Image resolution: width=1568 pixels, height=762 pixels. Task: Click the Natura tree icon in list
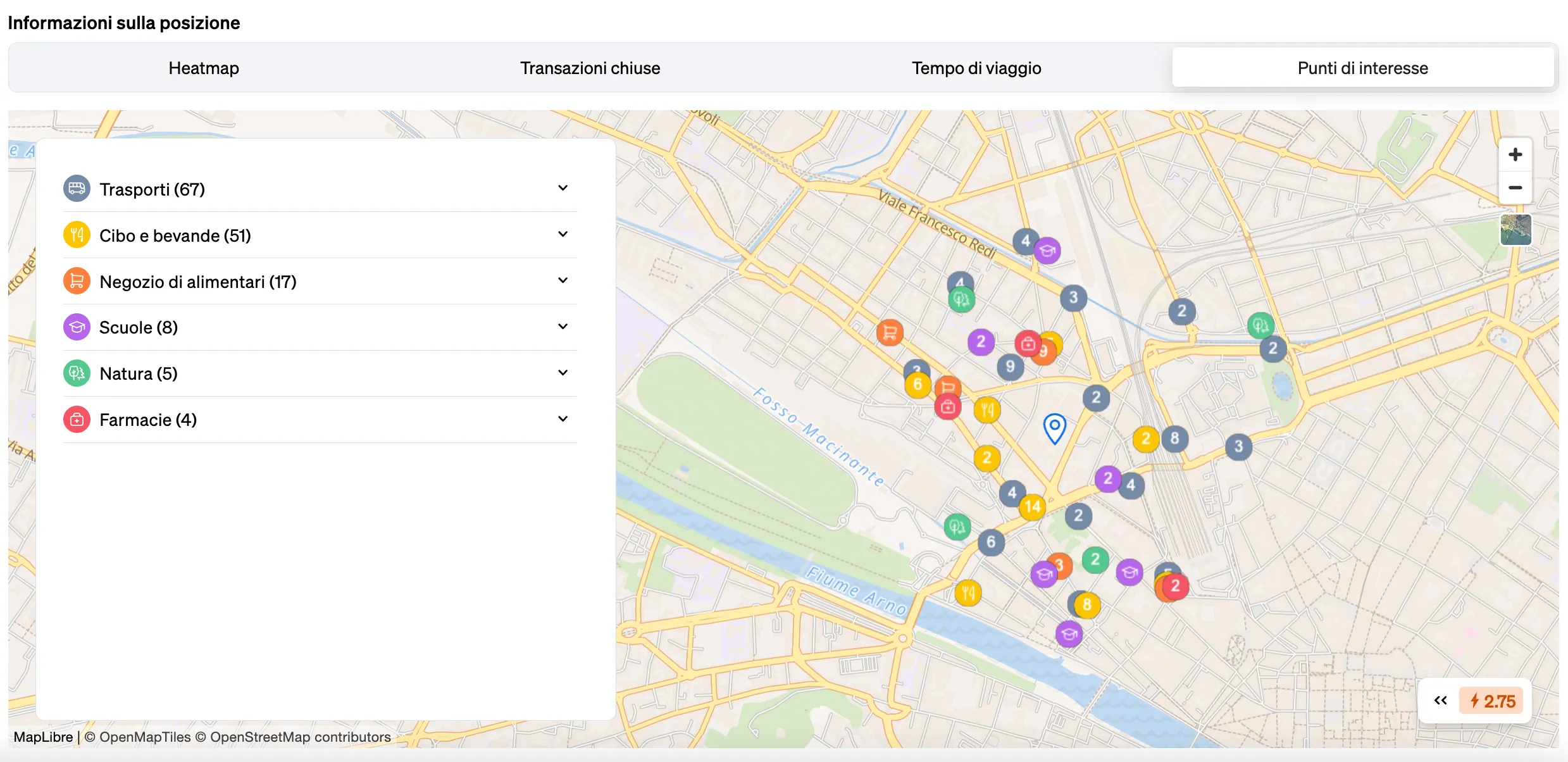tap(77, 373)
